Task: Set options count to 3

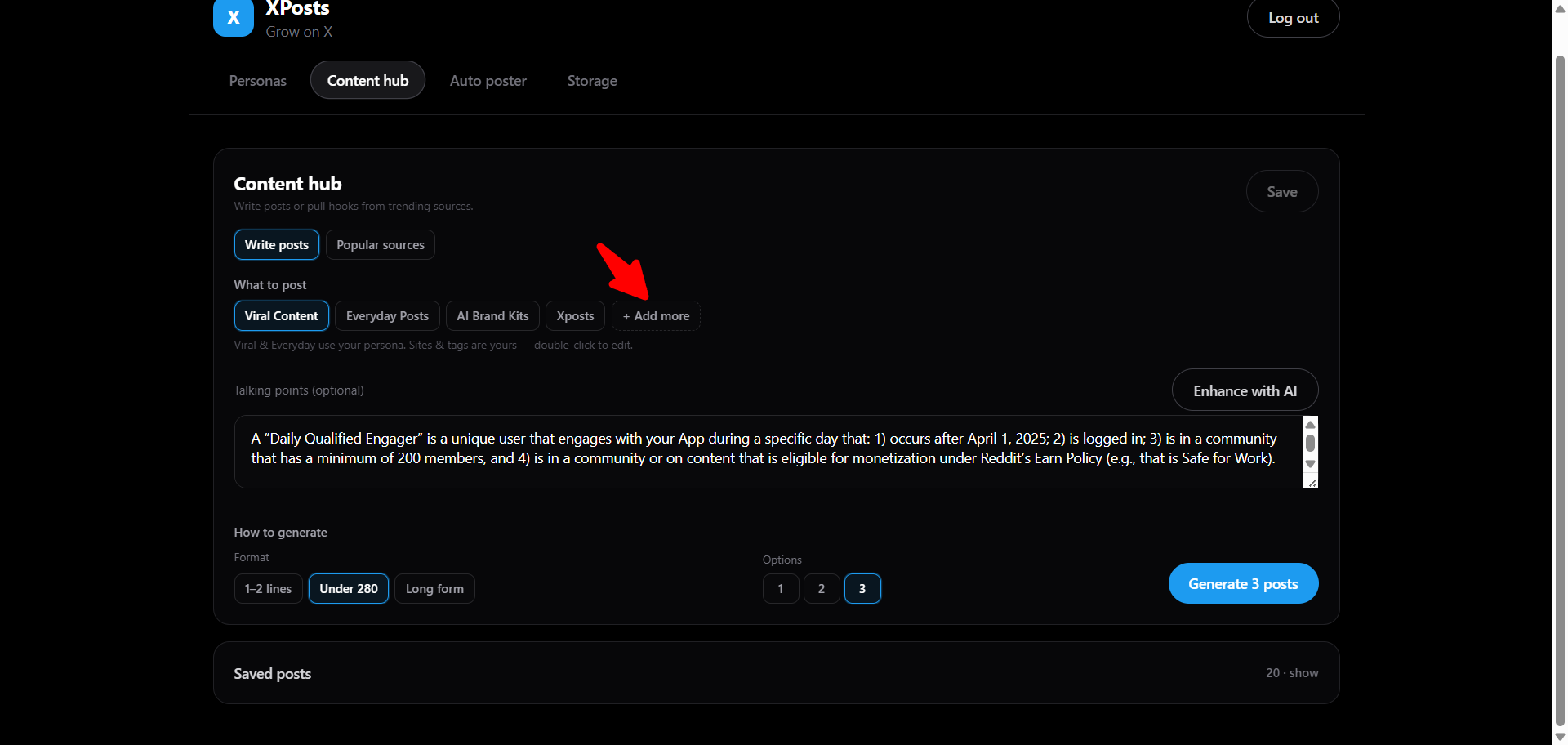Action: (x=862, y=589)
